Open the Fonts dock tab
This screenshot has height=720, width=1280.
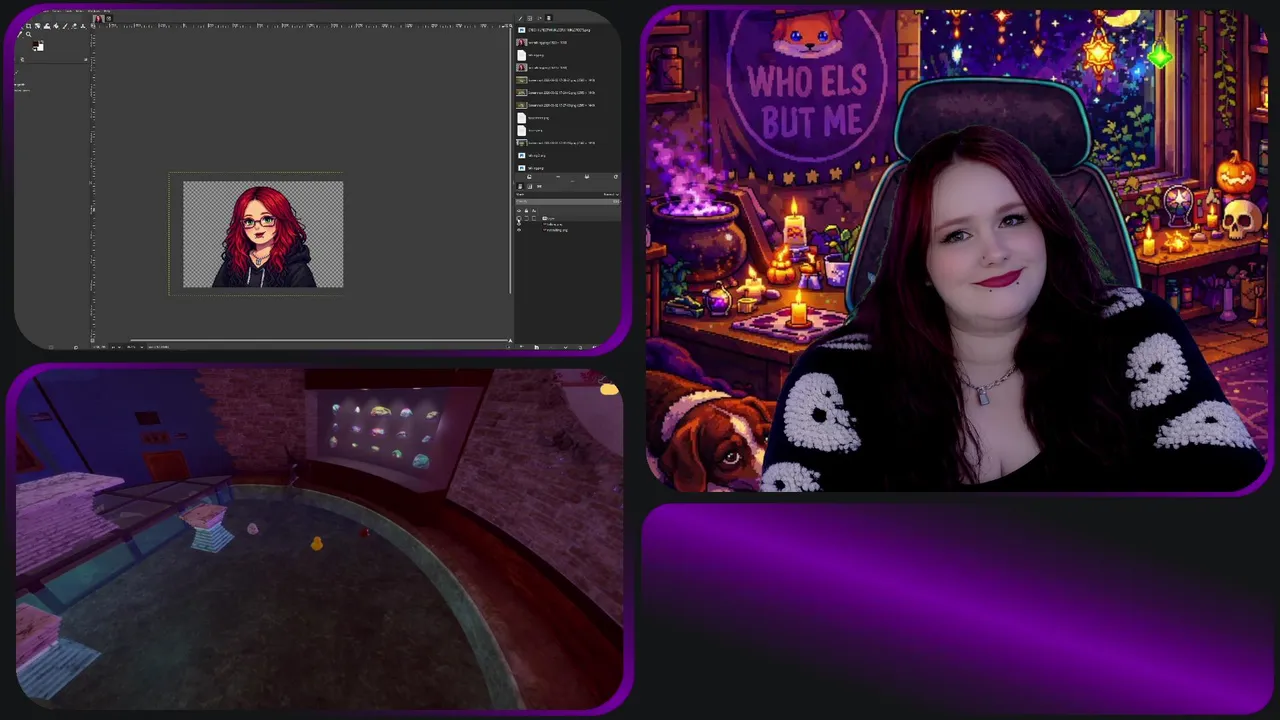pos(539,18)
